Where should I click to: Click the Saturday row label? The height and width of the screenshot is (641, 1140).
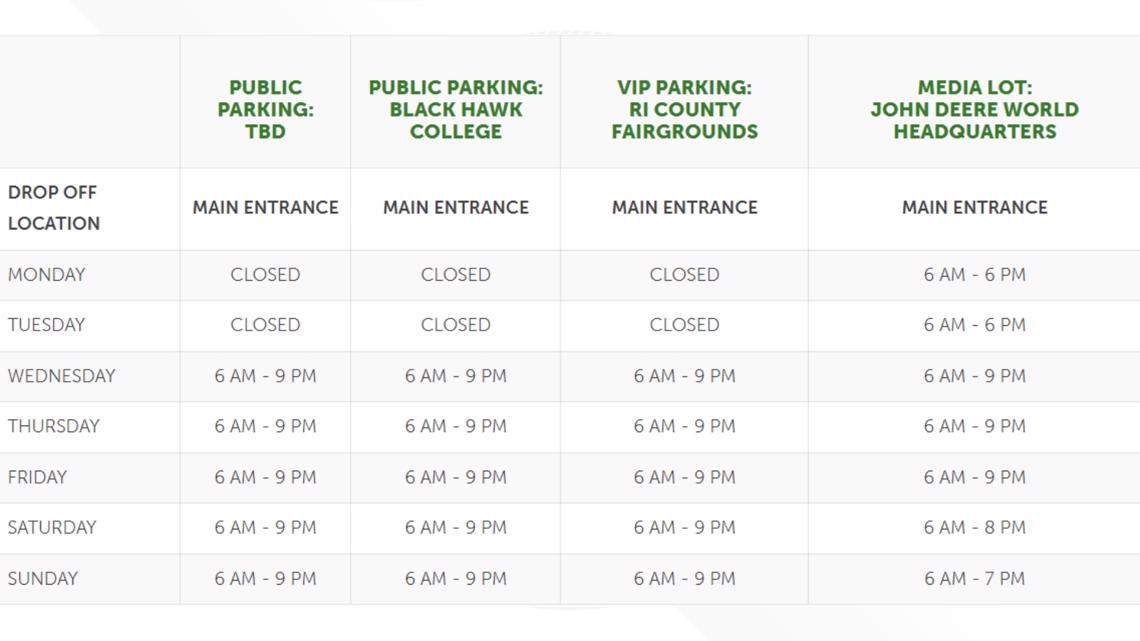(52, 528)
